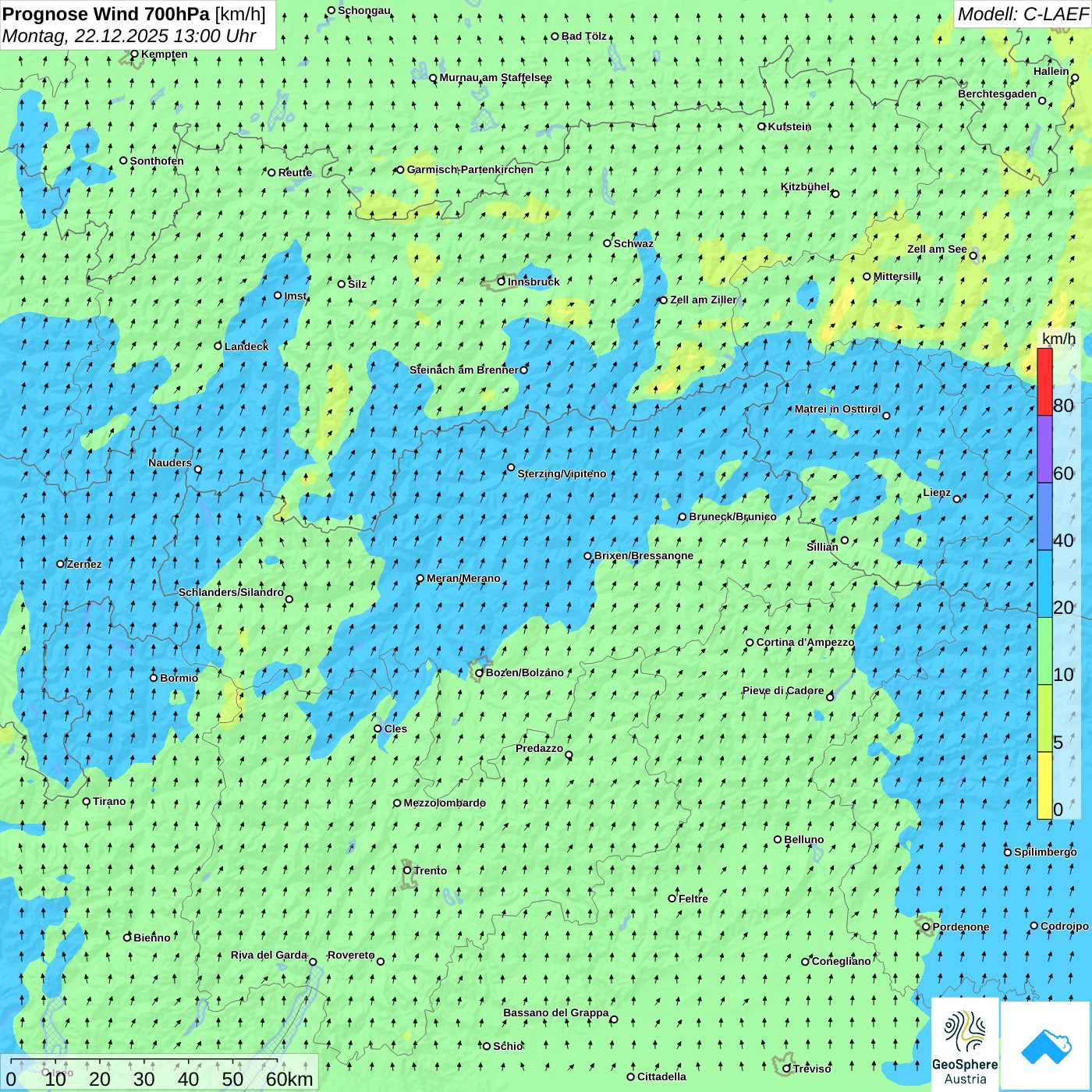1092x1092 pixels.
Task: Click the Lienz city marker
Action: point(957,498)
